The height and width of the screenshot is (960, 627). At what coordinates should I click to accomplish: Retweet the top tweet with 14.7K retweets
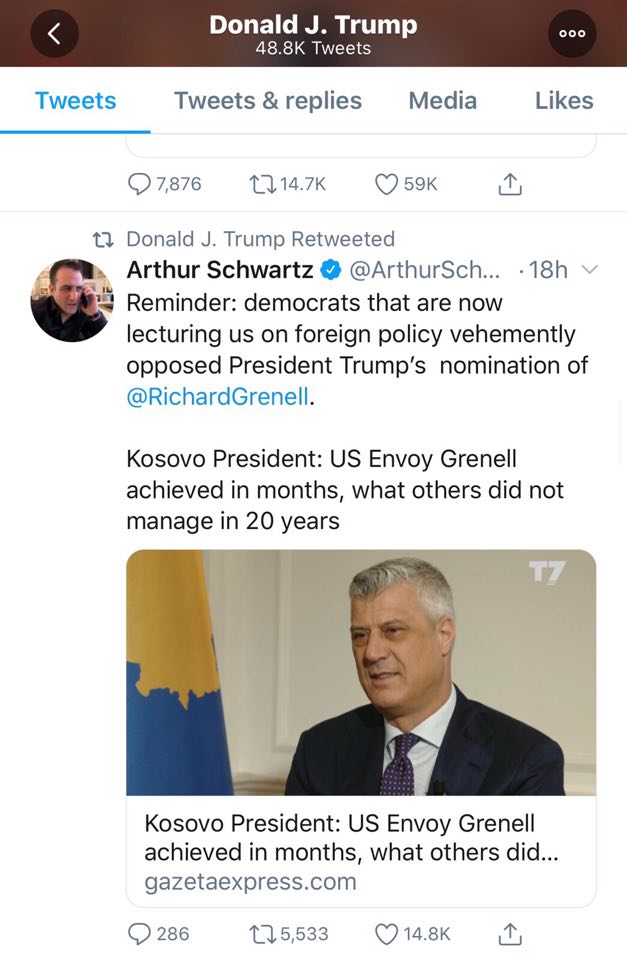[x=263, y=184]
